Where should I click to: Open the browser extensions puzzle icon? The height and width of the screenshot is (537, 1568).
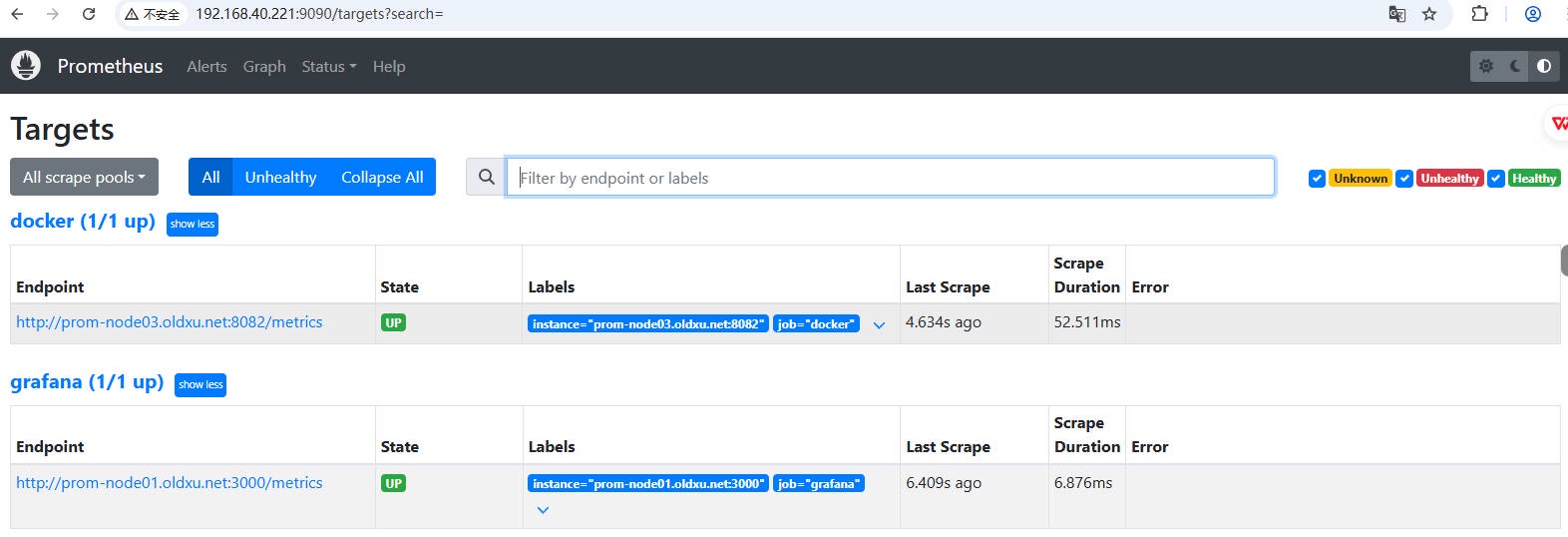(1479, 14)
